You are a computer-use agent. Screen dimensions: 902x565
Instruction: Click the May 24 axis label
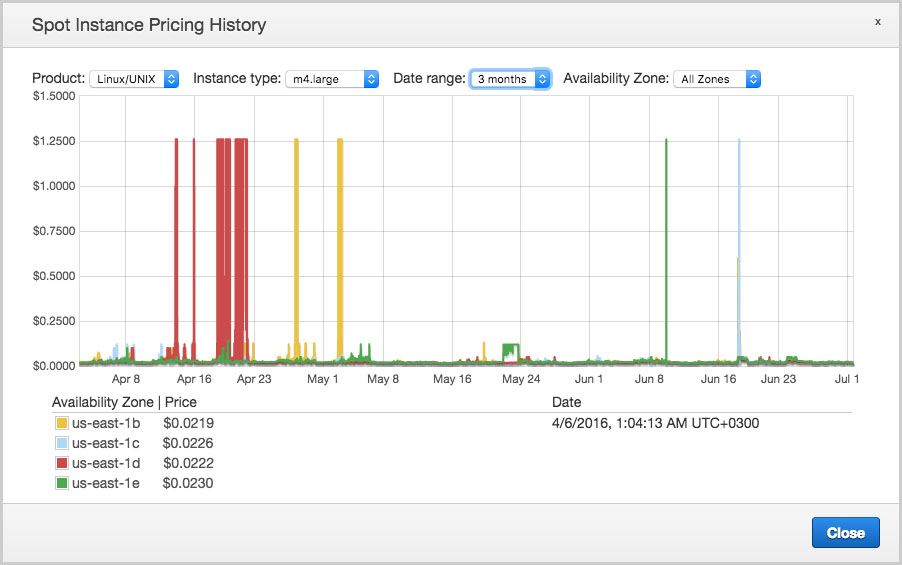(x=521, y=379)
